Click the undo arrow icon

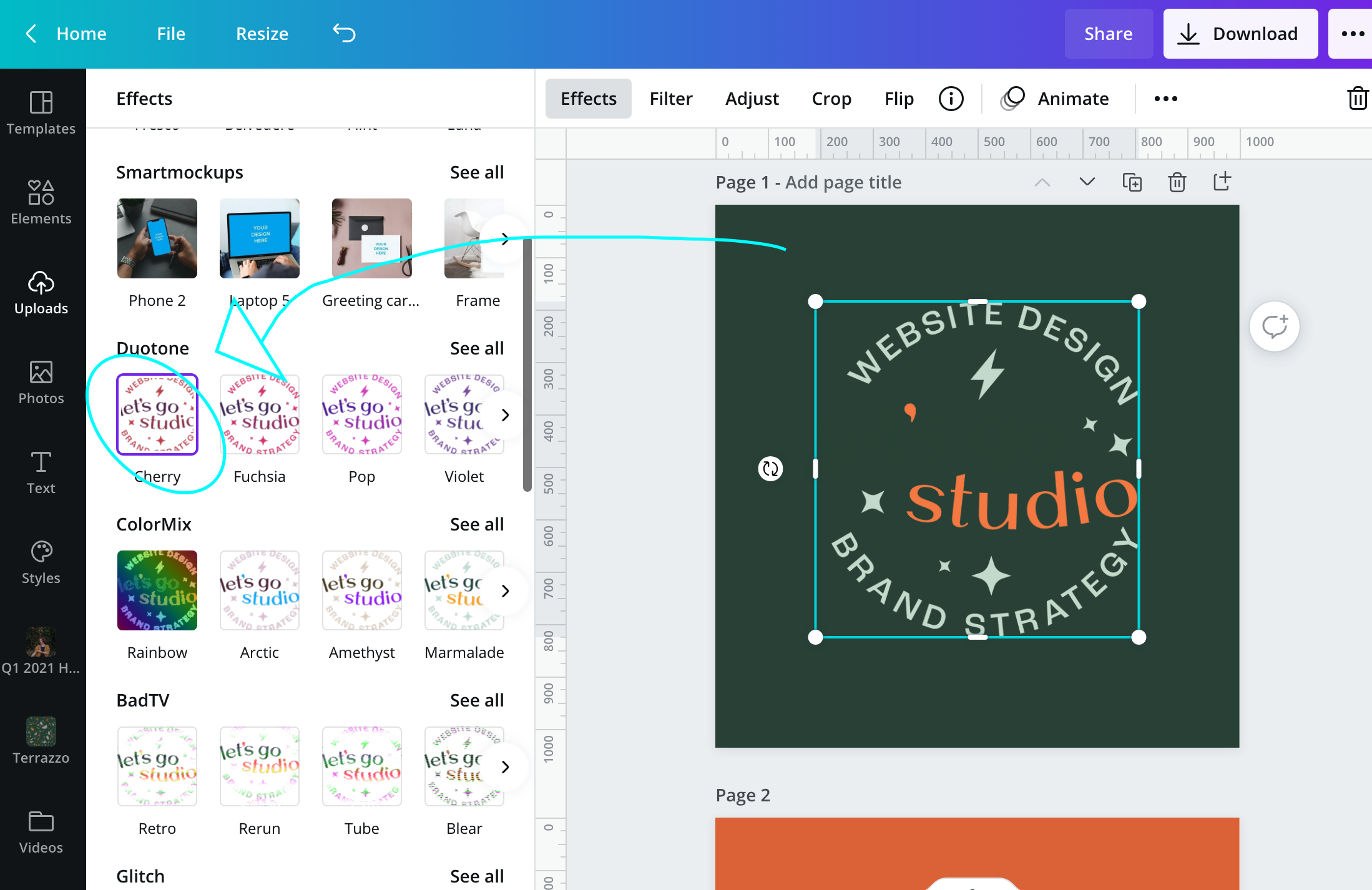344,33
